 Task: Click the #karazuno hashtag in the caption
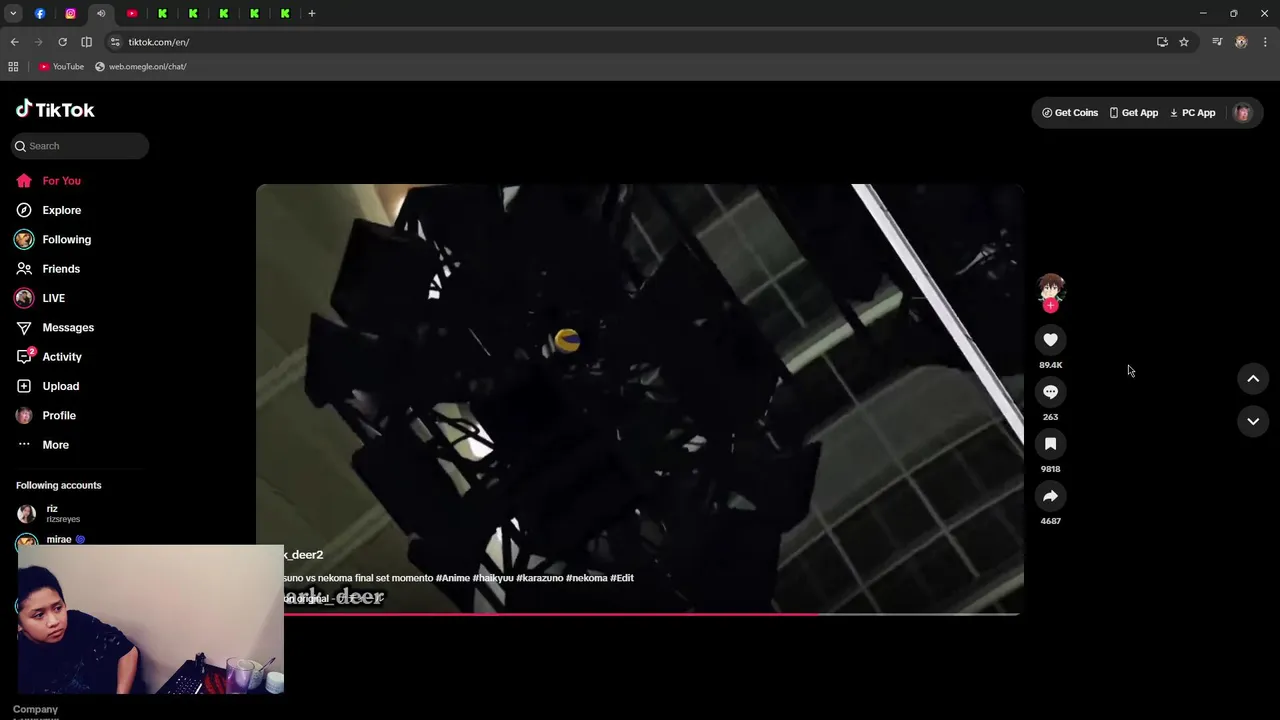(x=540, y=578)
